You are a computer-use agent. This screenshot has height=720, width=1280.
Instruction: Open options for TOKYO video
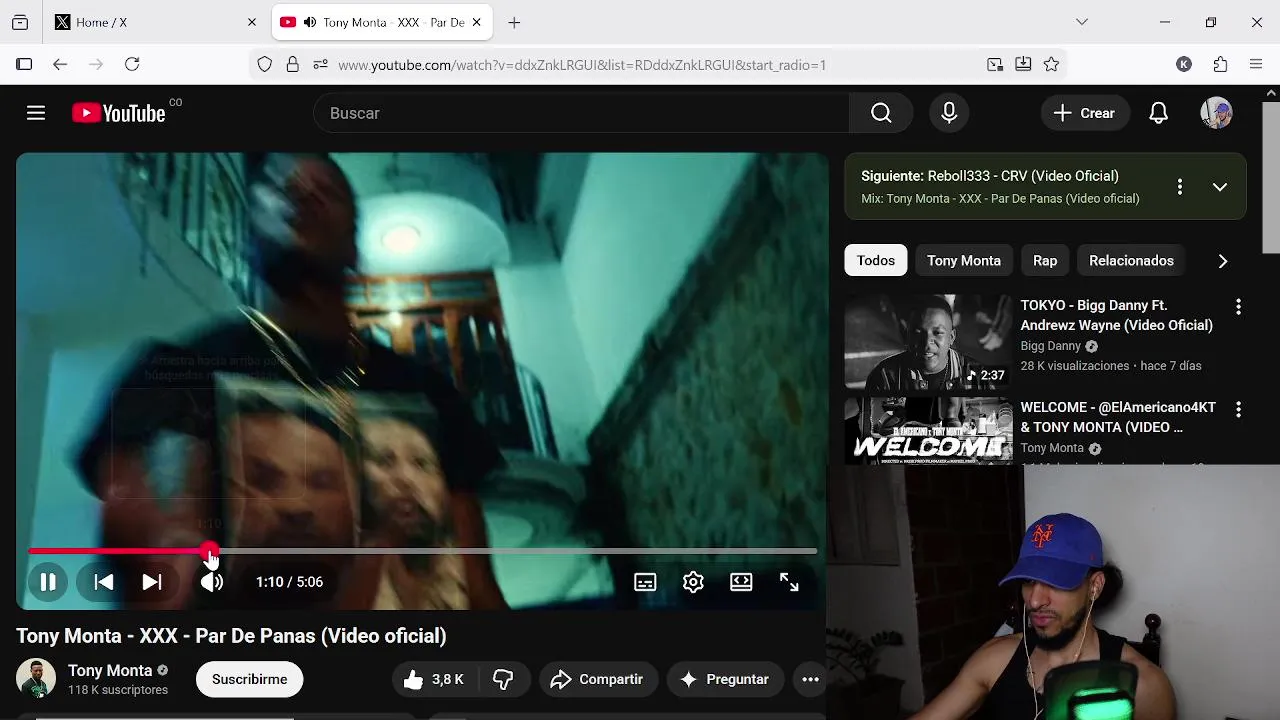pyautogui.click(x=1238, y=307)
